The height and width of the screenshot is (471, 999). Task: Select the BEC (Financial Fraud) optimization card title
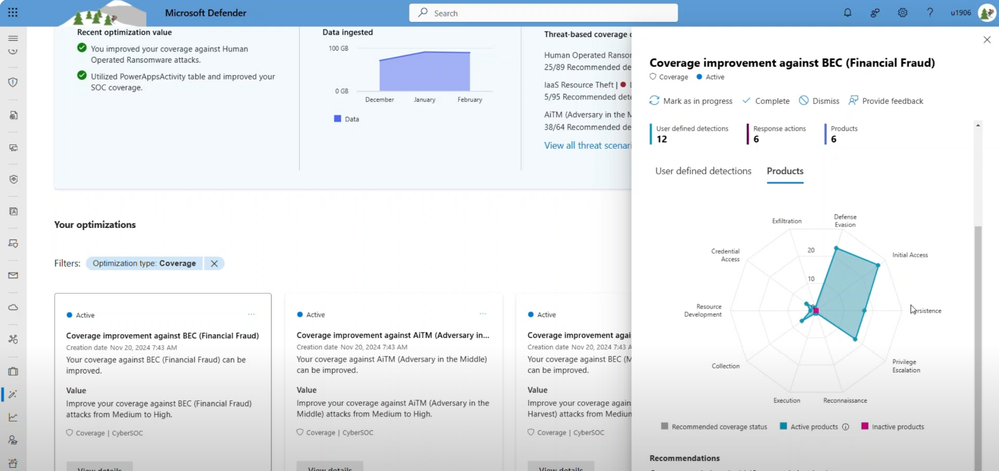(x=162, y=335)
